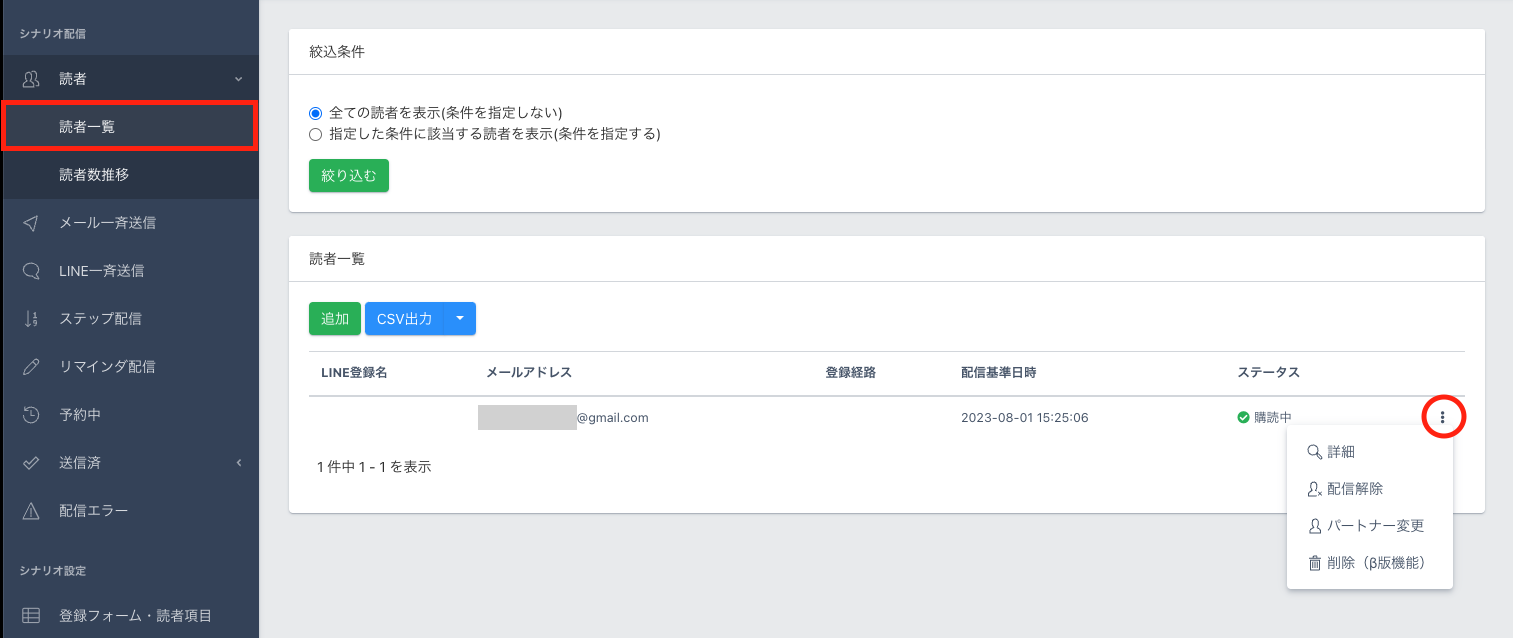The width and height of the screenshot is (1513, 638).
Task: Click the ステップ配信 sort icon
Action: coord(31,319)
